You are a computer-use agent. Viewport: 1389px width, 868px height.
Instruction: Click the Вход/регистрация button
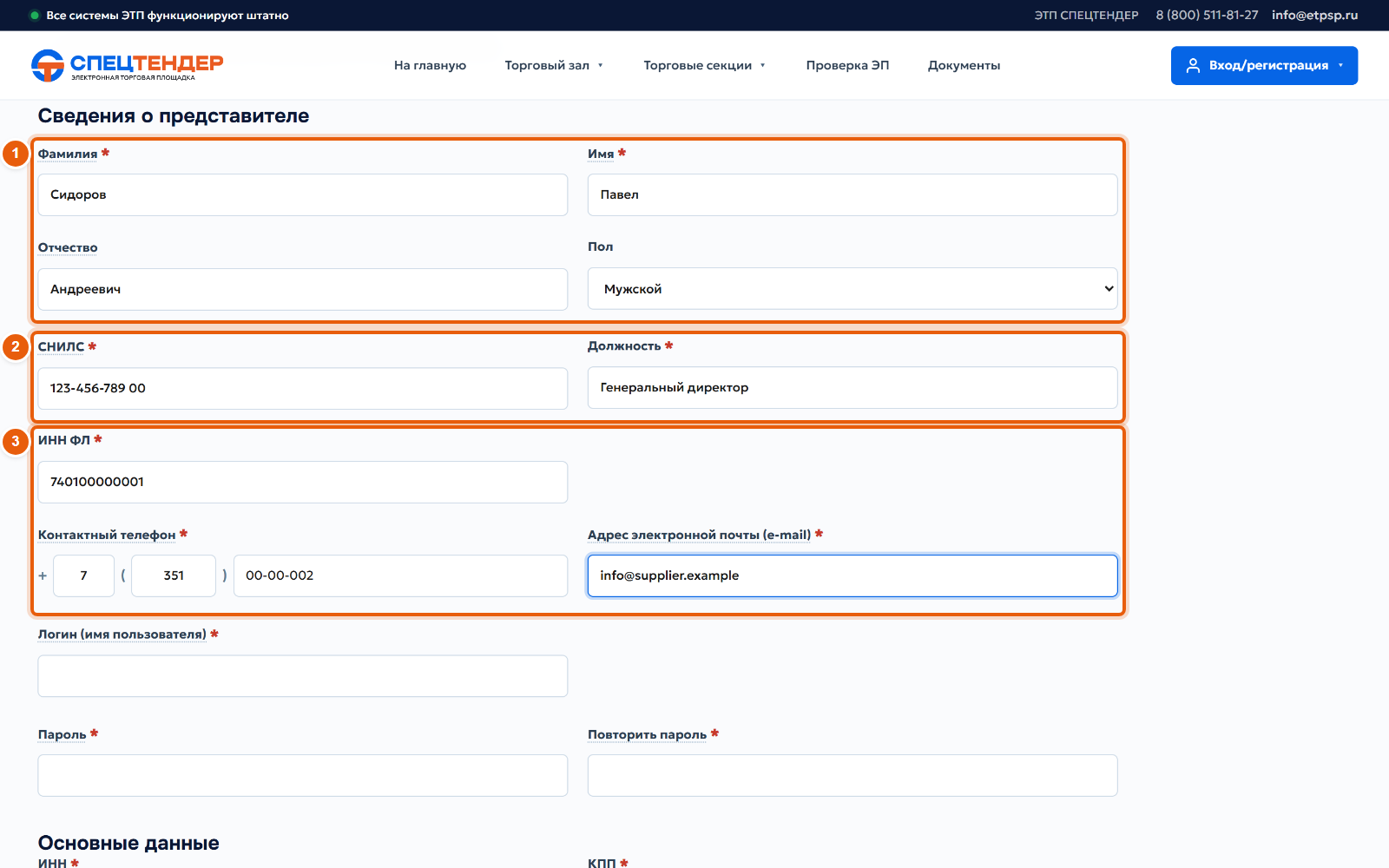pos(1264,65)
